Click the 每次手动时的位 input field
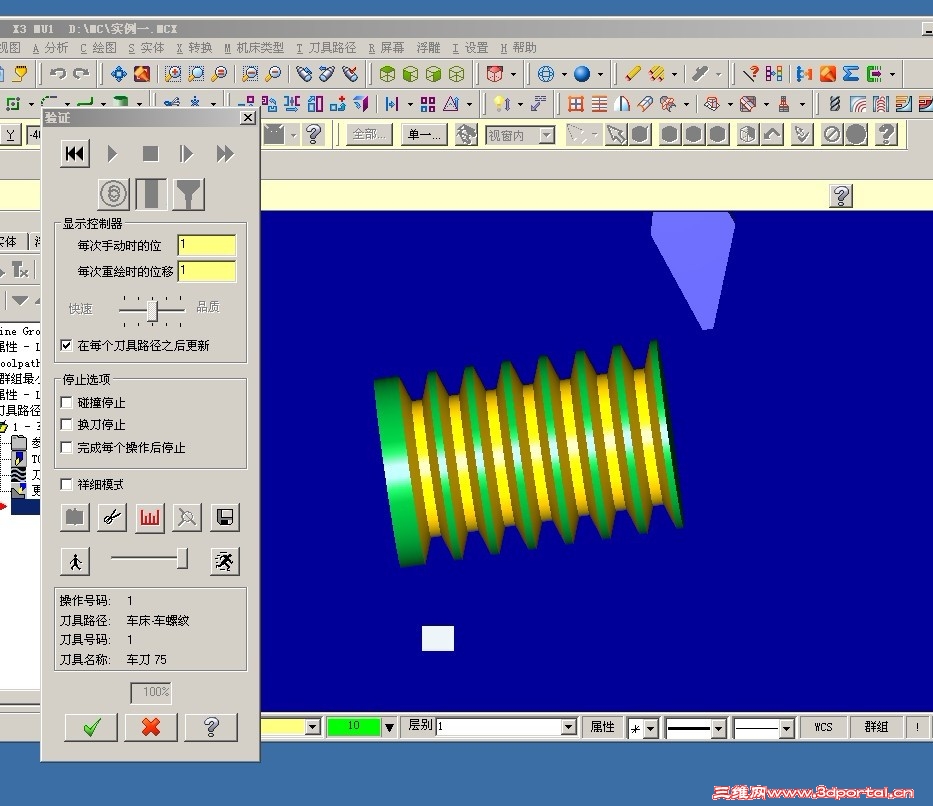 [206, 245]
